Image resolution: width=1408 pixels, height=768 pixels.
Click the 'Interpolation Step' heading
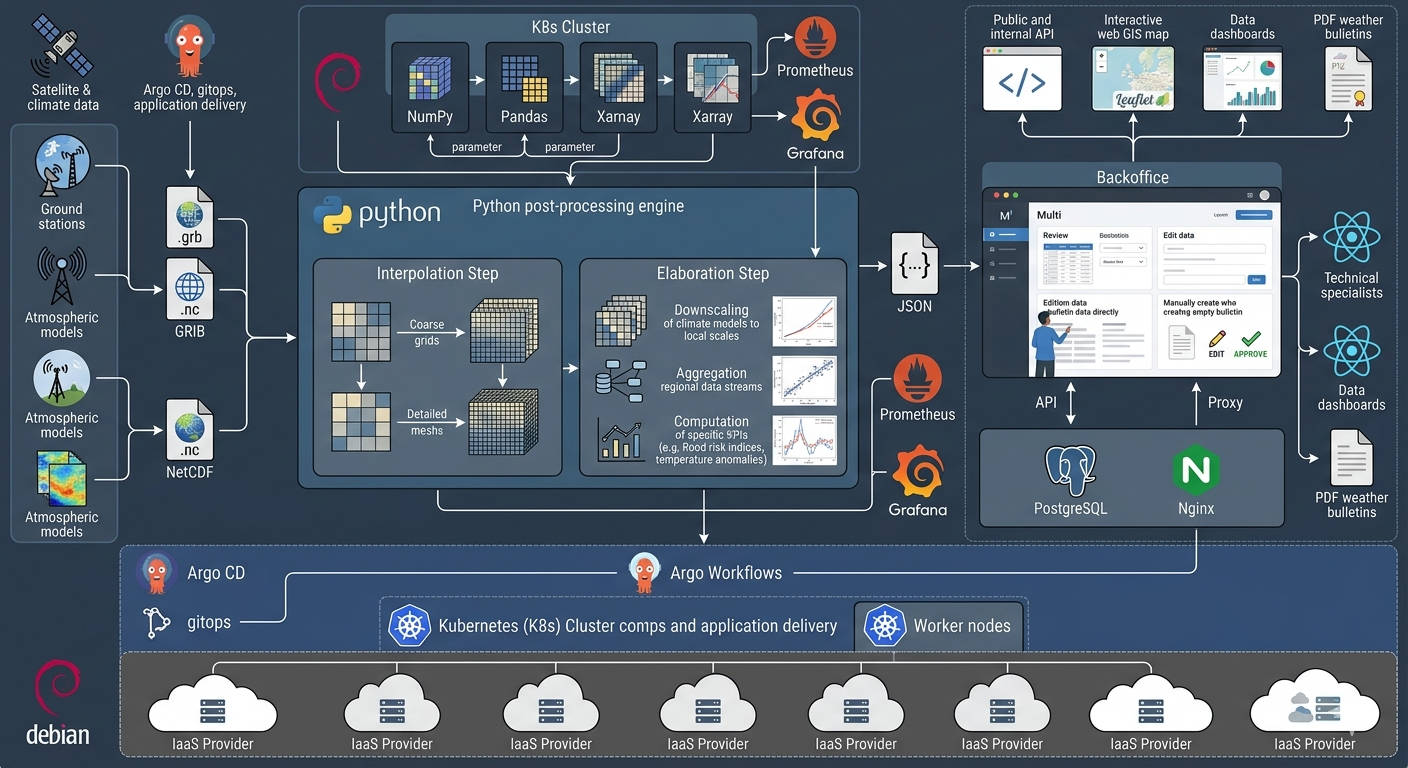(437, 274)
